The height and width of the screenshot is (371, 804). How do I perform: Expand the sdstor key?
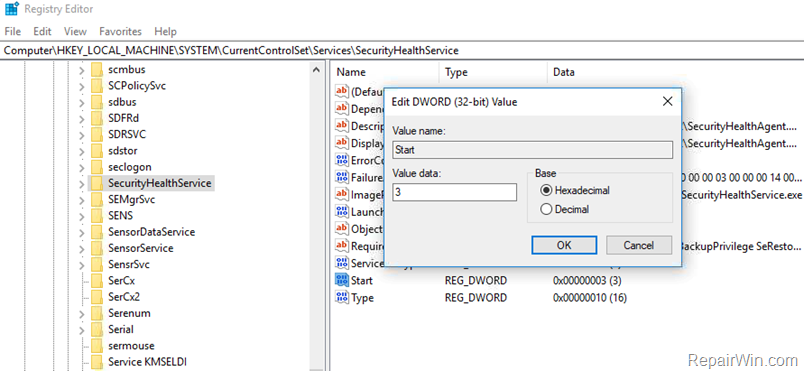click(x=82, y=151)
